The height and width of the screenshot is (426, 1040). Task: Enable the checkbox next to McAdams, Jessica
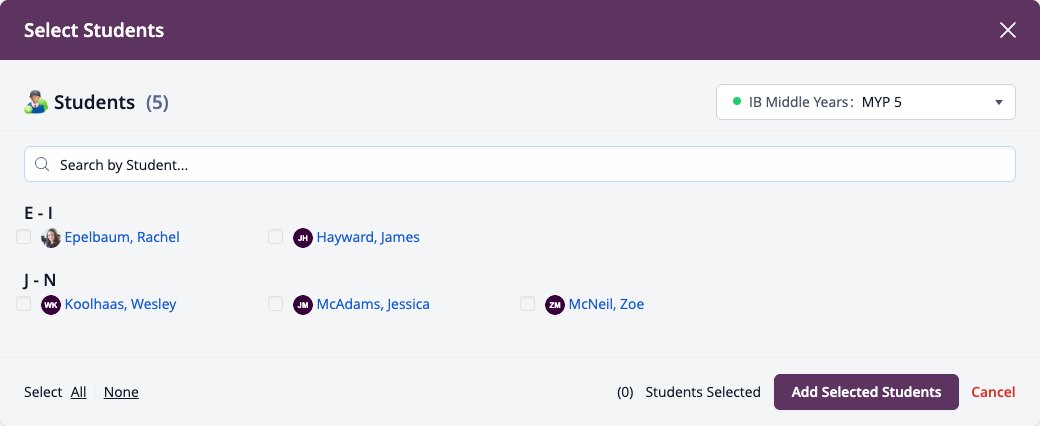click(276, 304)
